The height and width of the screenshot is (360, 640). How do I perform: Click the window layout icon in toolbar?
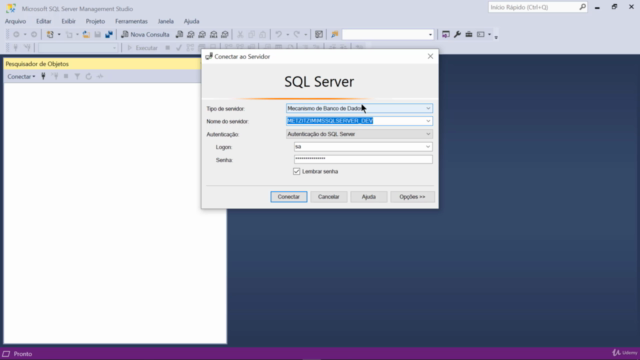[x=481, y=35]
